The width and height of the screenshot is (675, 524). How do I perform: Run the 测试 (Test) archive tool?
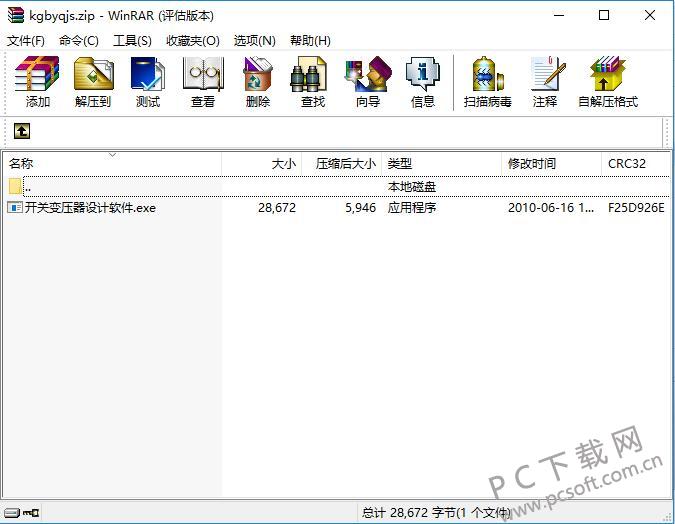pyautogui.click(x=148, y=82)
